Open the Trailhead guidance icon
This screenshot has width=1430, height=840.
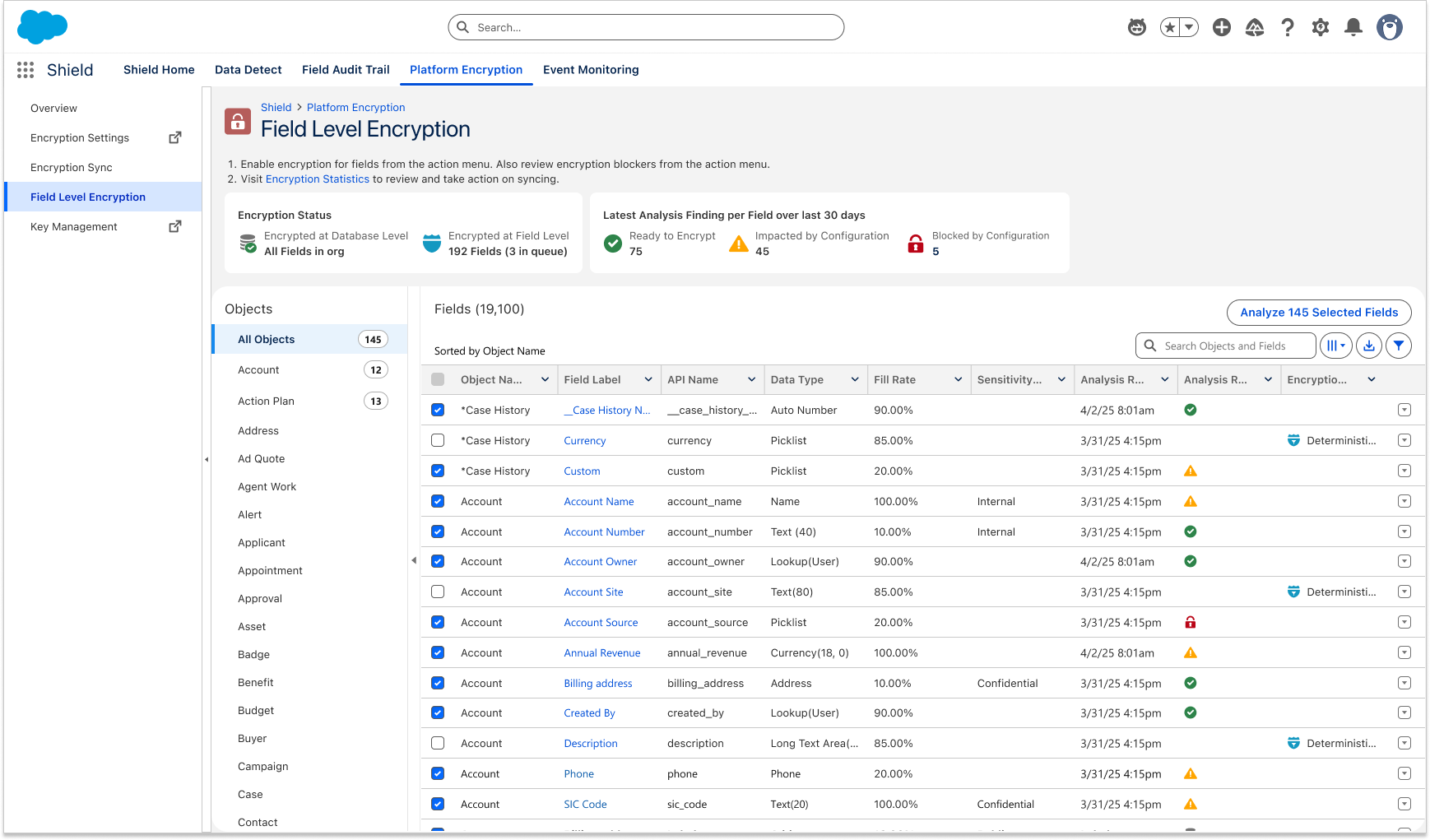click(1255, 27)
